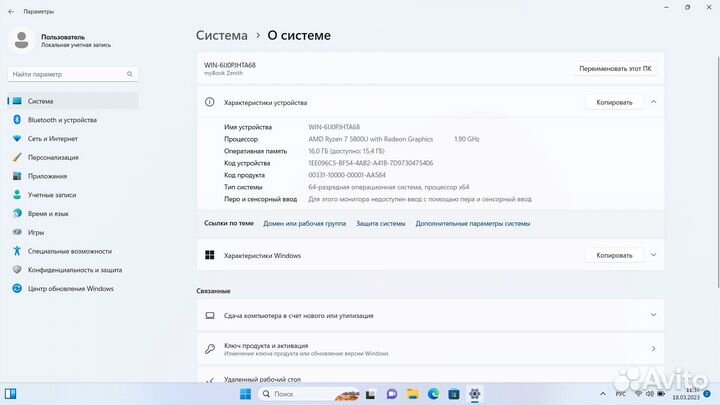The height and width of the screenshot is (405, 720).
Task: Open the Защита системы link
Action: [x=381, y=224]
